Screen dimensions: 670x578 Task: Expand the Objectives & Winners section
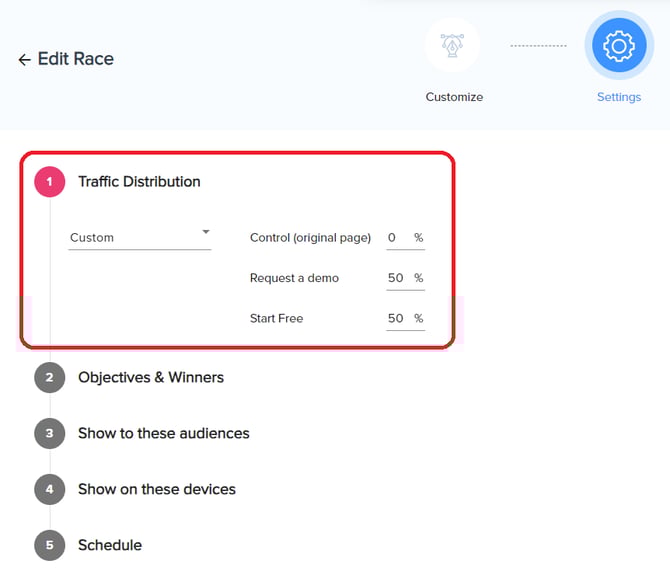pos(151,378)
